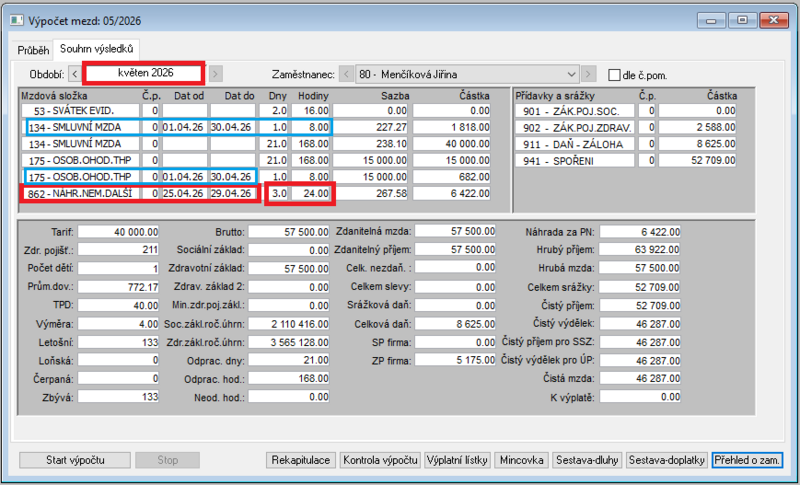The image size is (800, 485).
Task: Click the Výměra field 4.00
Action: pos(118,323)
